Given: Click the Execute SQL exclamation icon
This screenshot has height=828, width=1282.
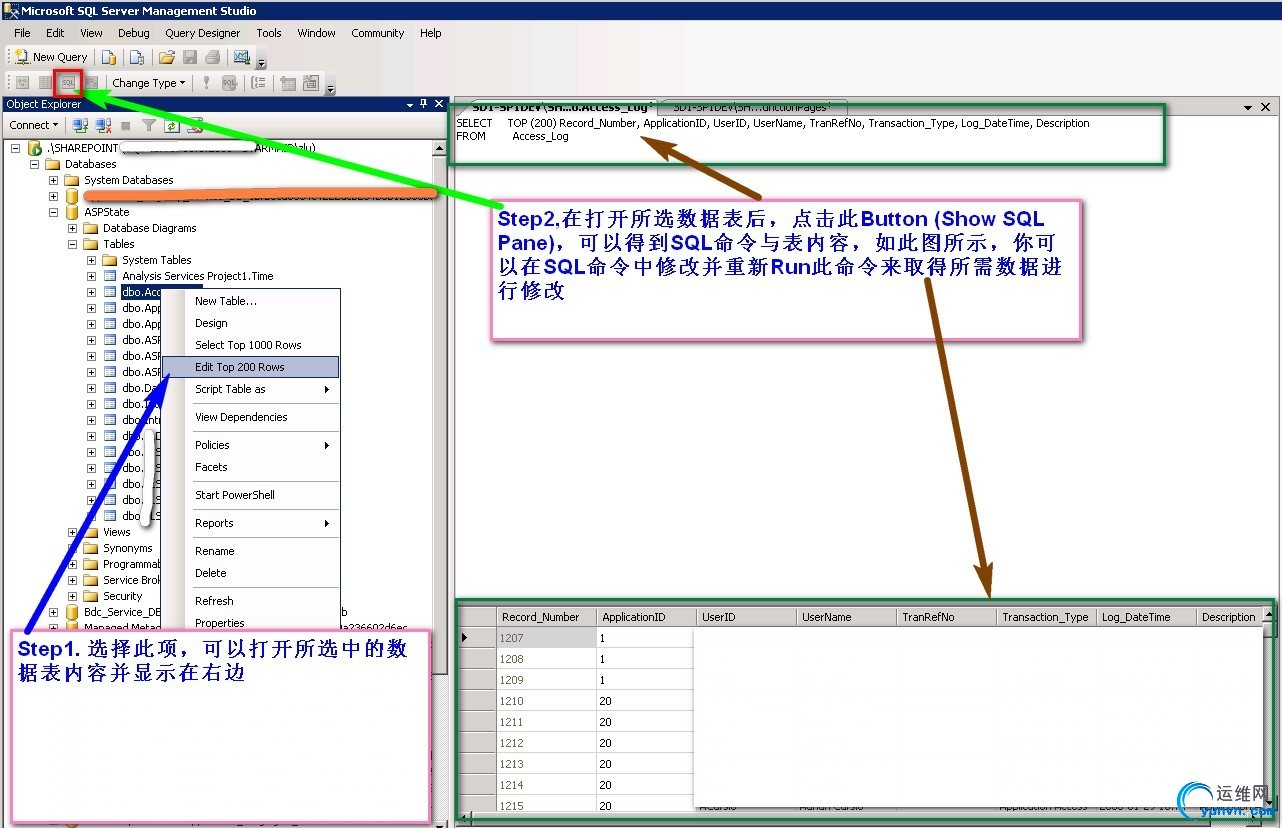Looking at the screenshot, I should [x=207, y=83].
